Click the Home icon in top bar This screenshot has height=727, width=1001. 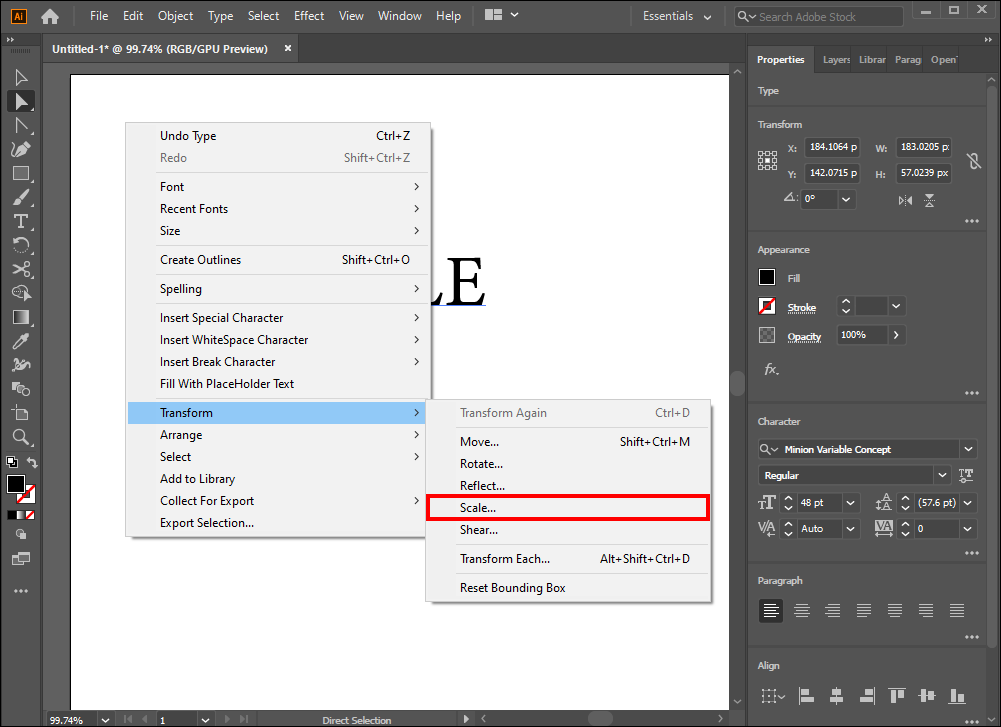coord(50,16)
